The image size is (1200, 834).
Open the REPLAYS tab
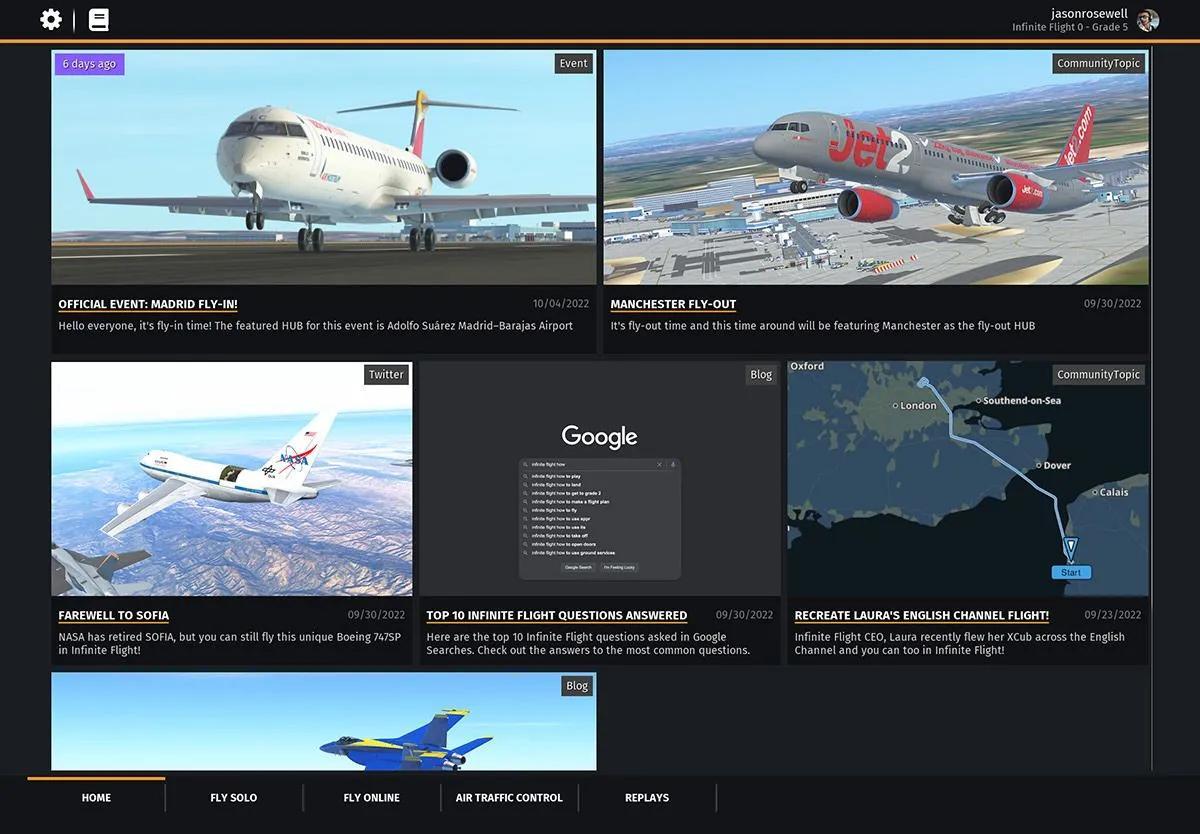[x=647, y=798]
